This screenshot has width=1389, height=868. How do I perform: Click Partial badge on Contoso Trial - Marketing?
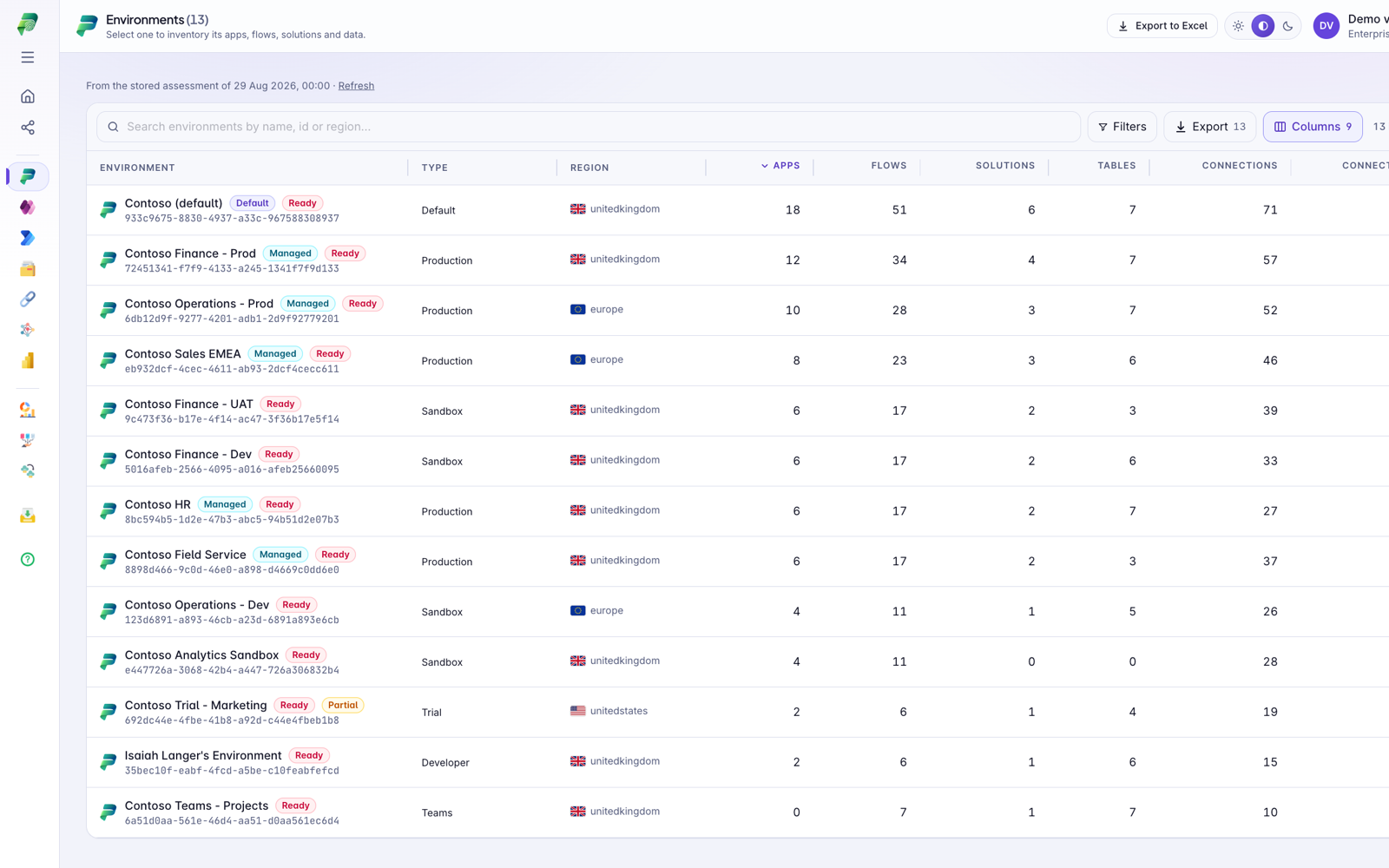tap(343, 706)
